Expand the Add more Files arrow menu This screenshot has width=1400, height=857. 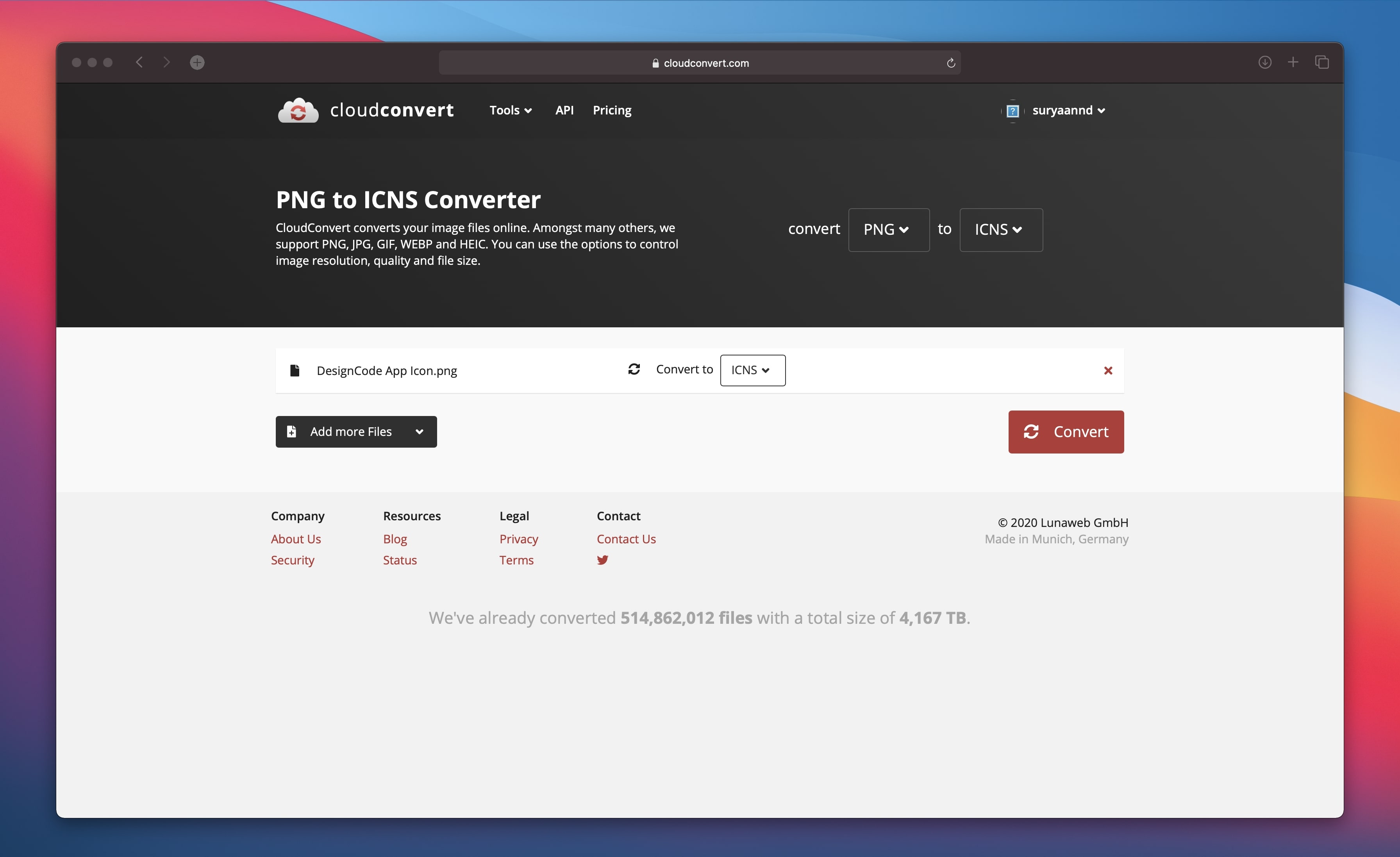(419, 432)
